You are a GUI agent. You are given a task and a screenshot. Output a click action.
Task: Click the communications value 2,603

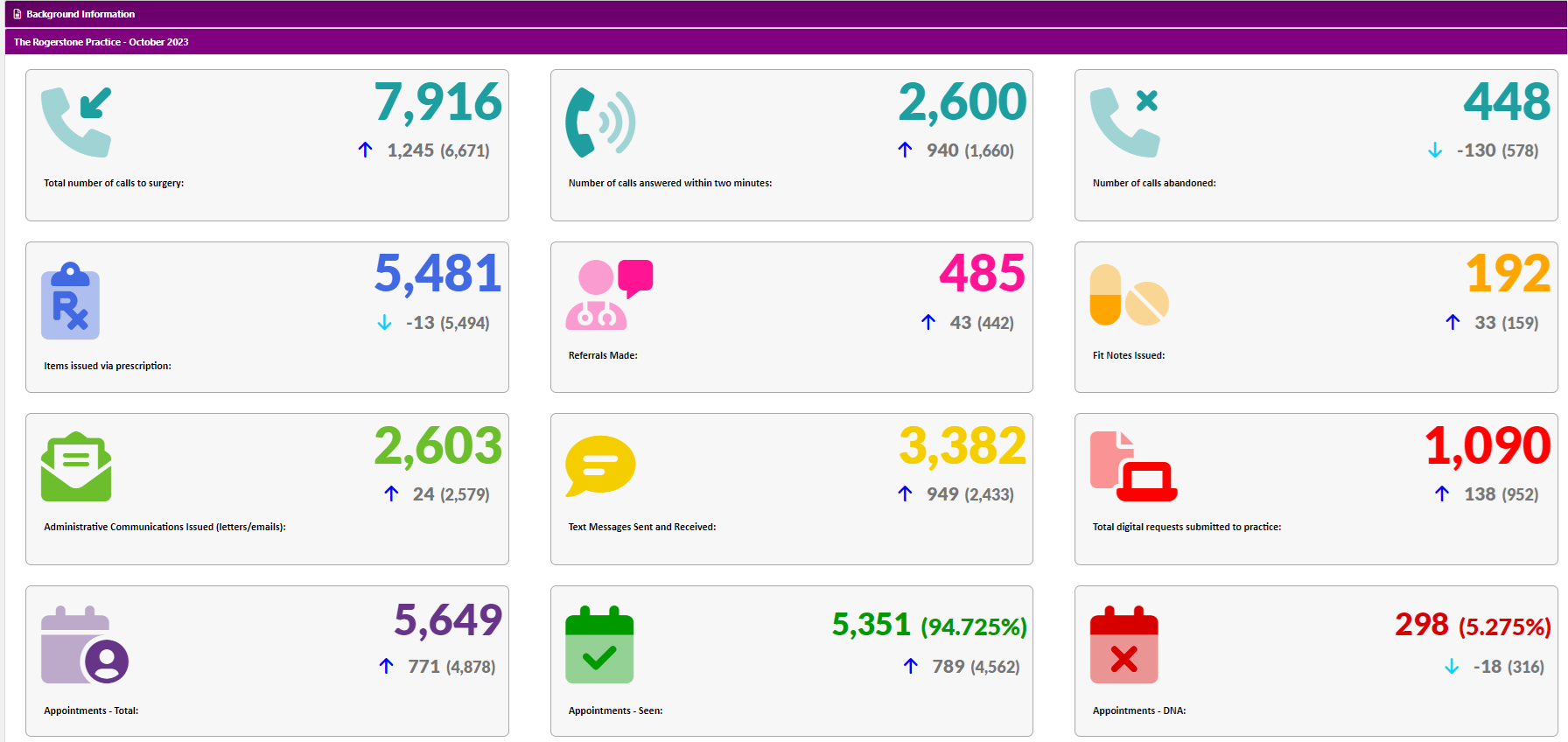point(438,445)
